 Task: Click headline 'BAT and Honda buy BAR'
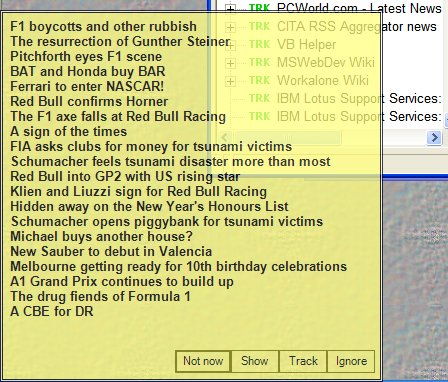point(88,71)
